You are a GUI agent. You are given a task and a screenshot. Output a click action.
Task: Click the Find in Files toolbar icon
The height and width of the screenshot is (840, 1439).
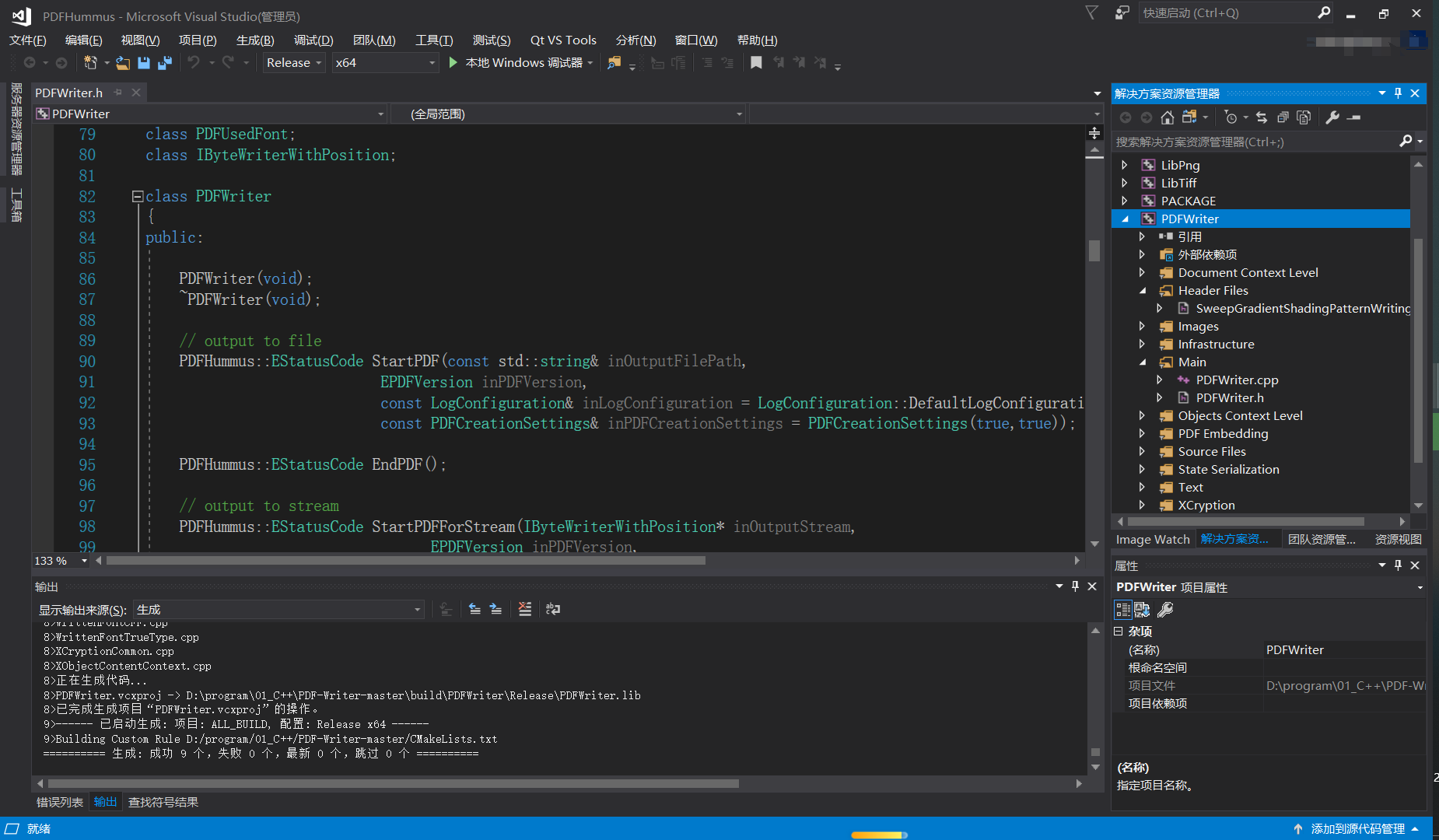(x=614, y=63)
